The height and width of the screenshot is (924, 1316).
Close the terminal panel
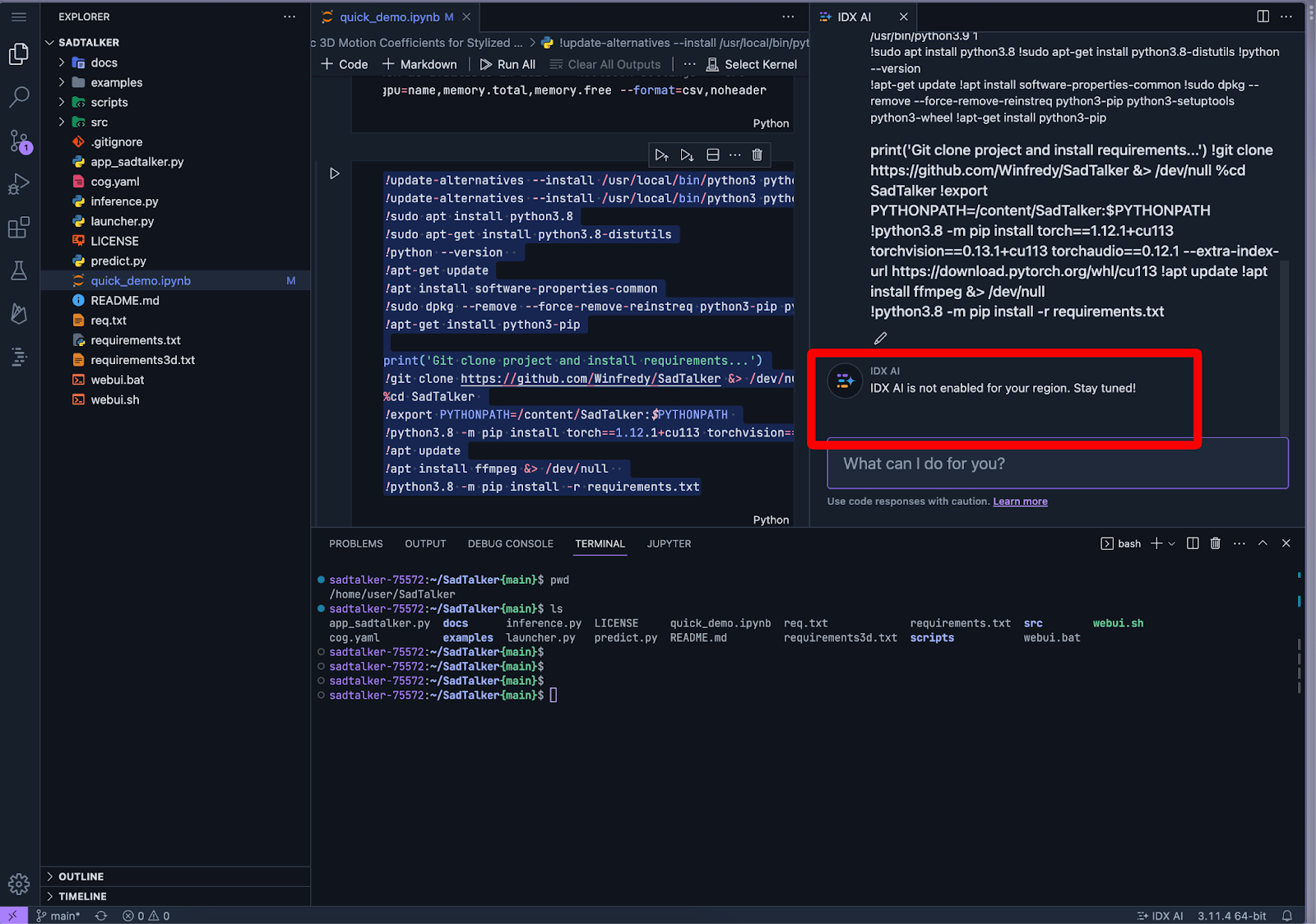[1286, 543]
